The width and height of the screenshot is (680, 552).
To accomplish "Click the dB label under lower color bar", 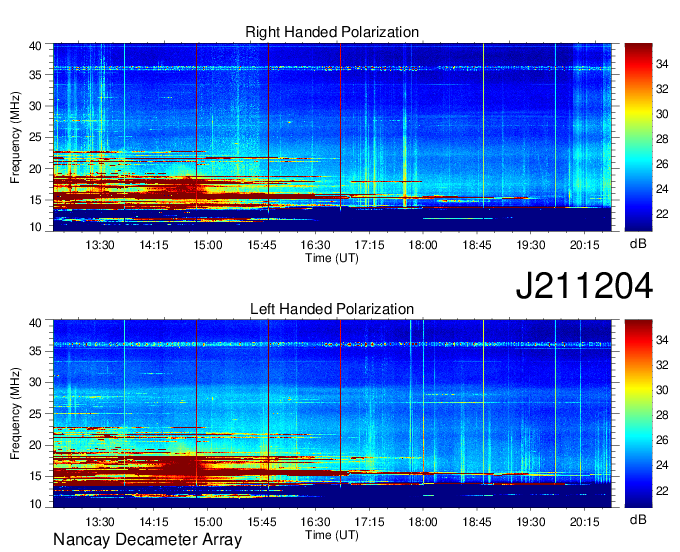I will [638, 520].
